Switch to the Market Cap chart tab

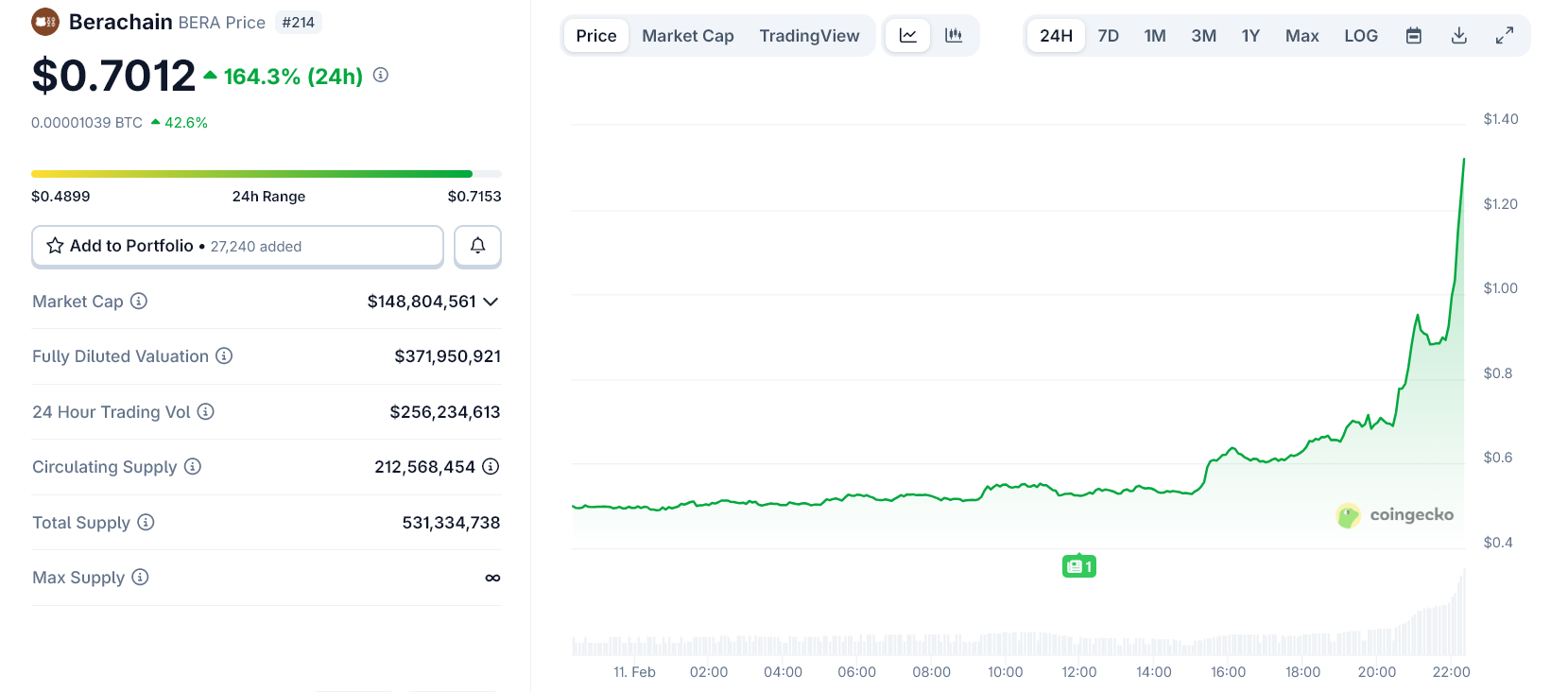[x=687, y=36]
